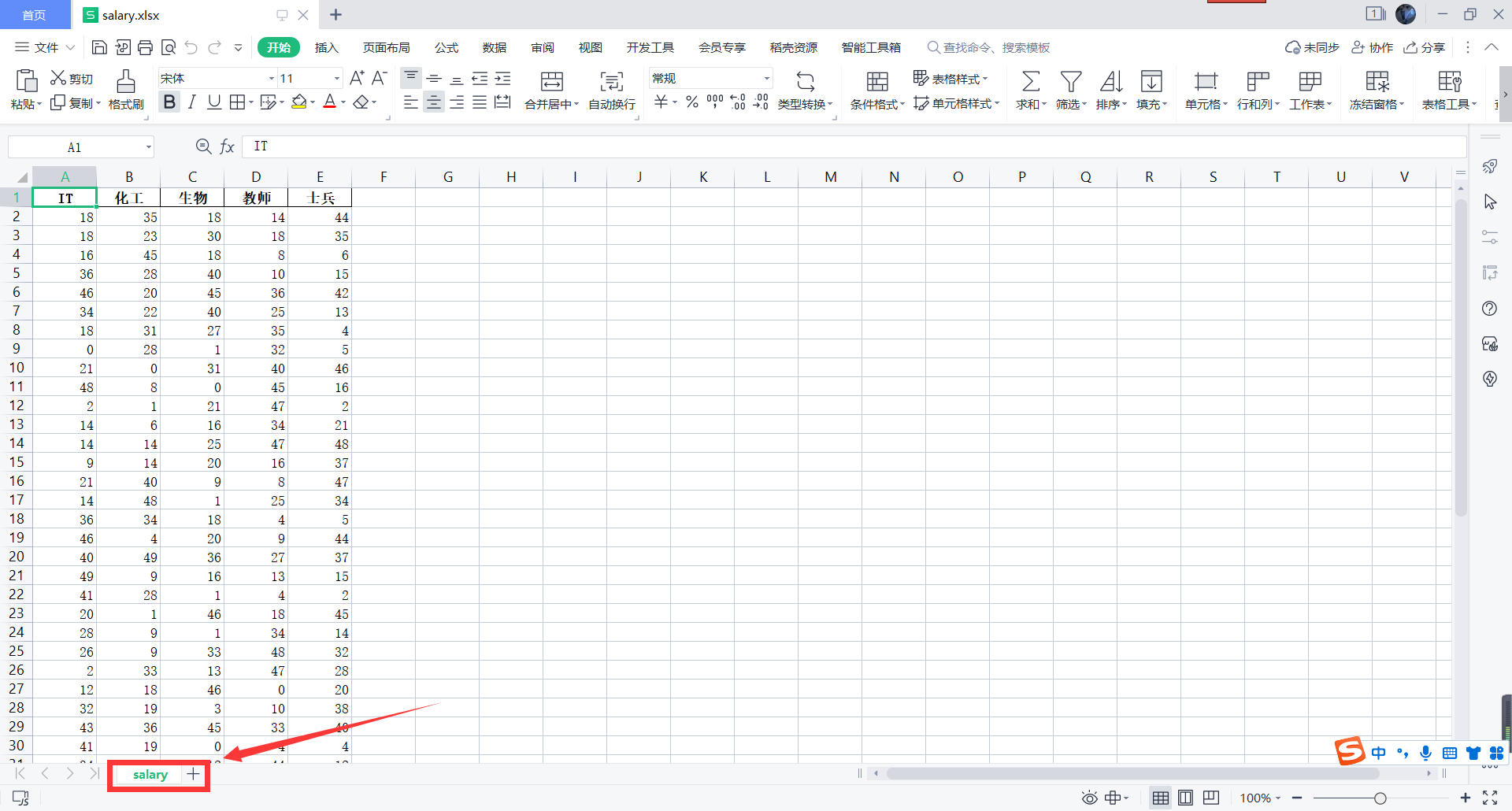
Task: Click the eye protection mode icon
Action: coord(1089,798)
